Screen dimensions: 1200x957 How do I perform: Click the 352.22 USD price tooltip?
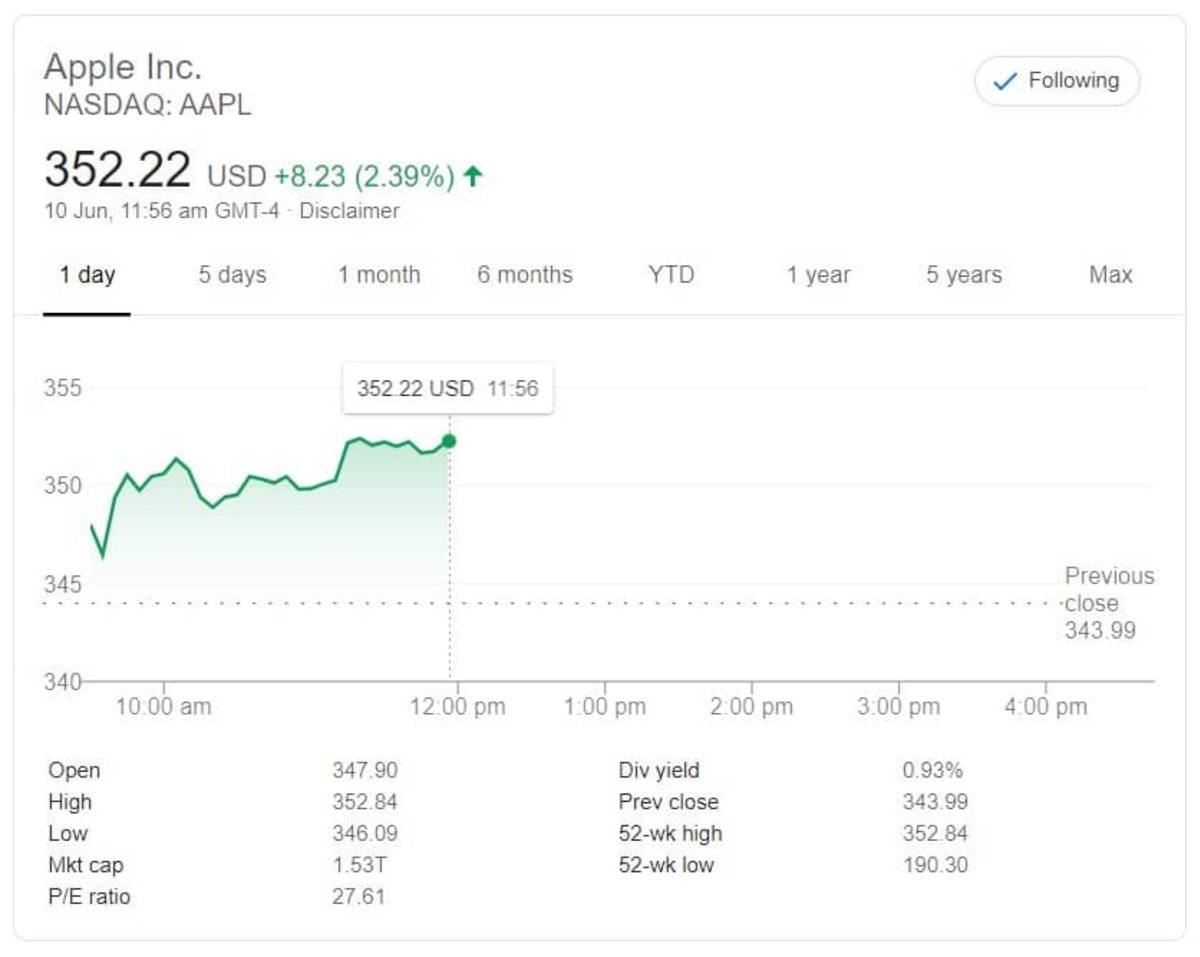coord(447,389)
